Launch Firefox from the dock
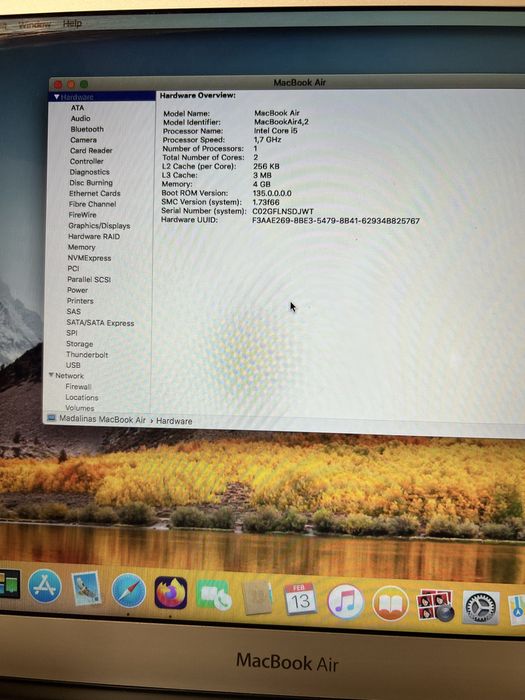The height and width of the screenshot is (700, 525). click(x=171, y=592)
